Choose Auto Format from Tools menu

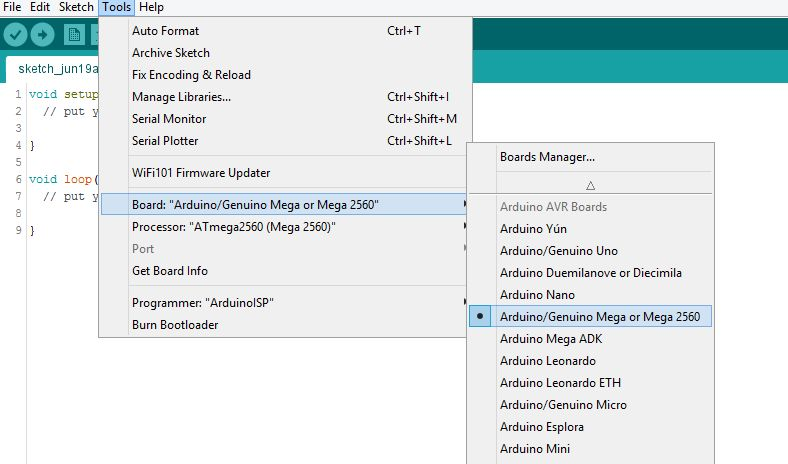(285, 31)
